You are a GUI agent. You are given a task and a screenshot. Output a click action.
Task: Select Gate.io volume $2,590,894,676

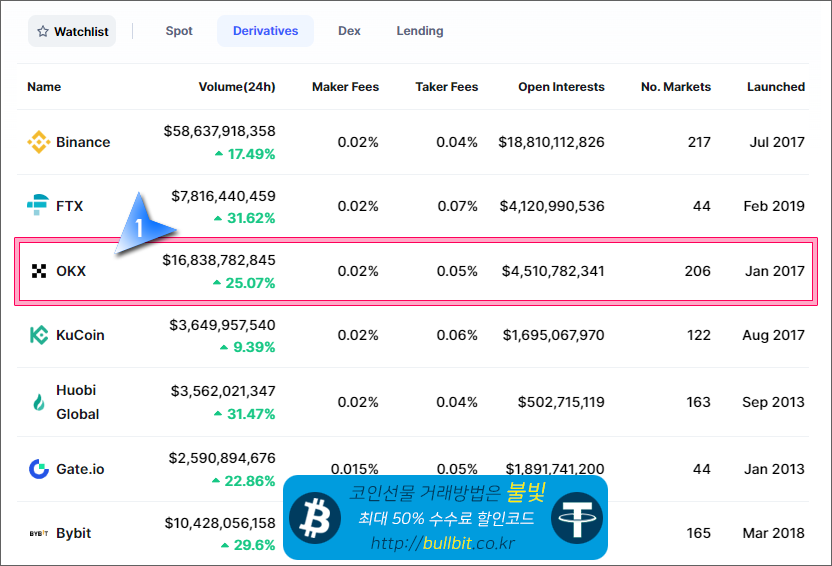[x=222, y=458]
